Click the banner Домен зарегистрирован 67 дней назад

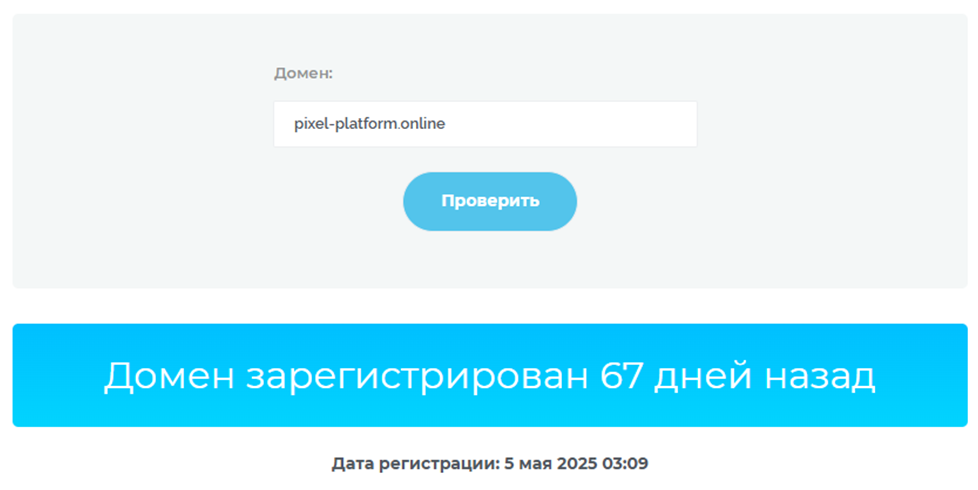pyautogui.click(x=490, y=375)
